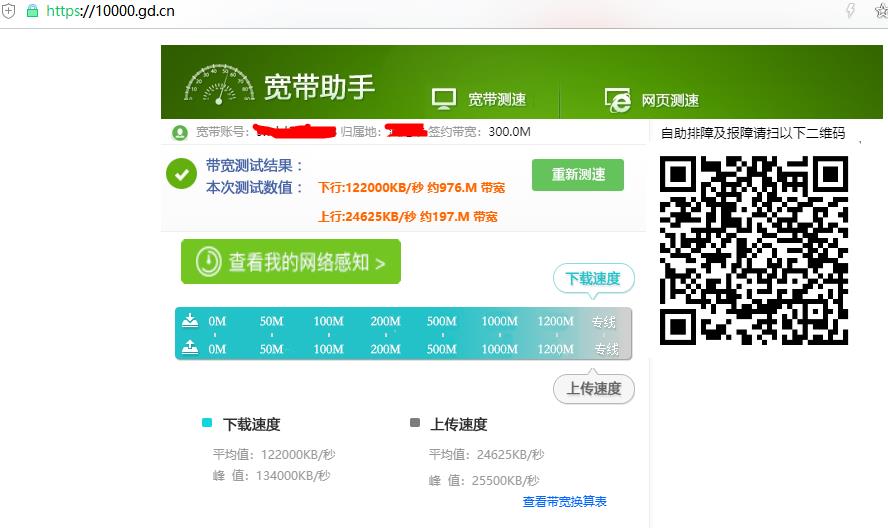Click the lightning bolt icon in browser bar

(x=851, y=10)
